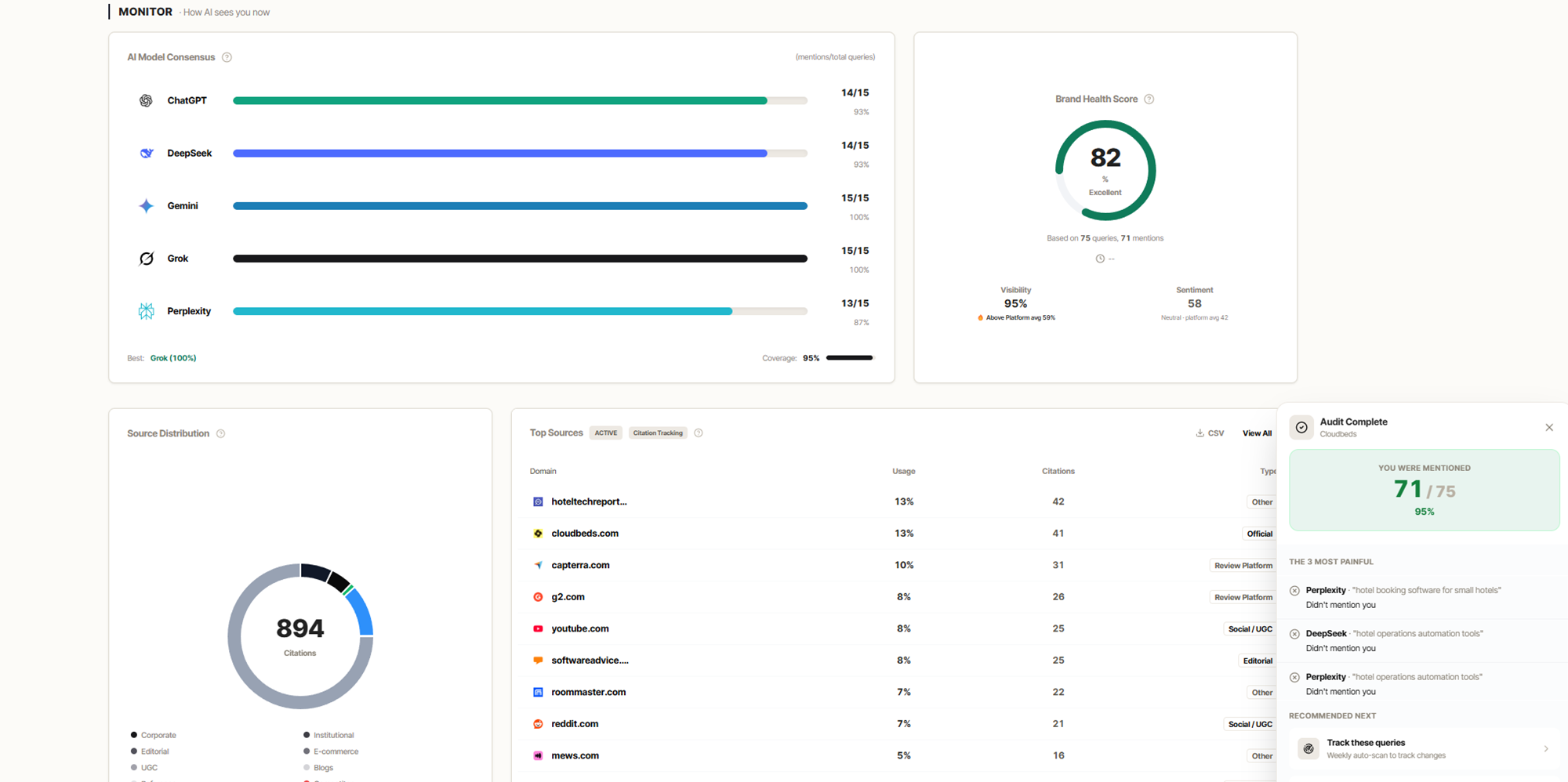Click the roommaster.com favicon

point(538,692)
